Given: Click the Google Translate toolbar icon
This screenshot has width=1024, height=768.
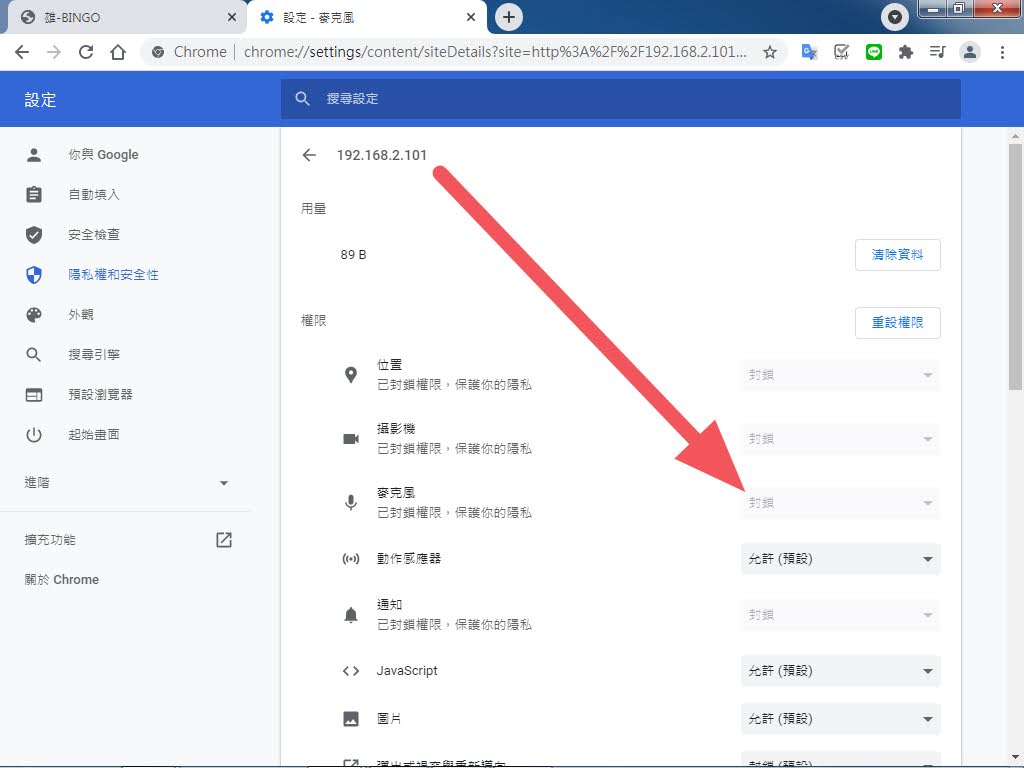Looking at the screenshot, I should click(x=809, y=51).
